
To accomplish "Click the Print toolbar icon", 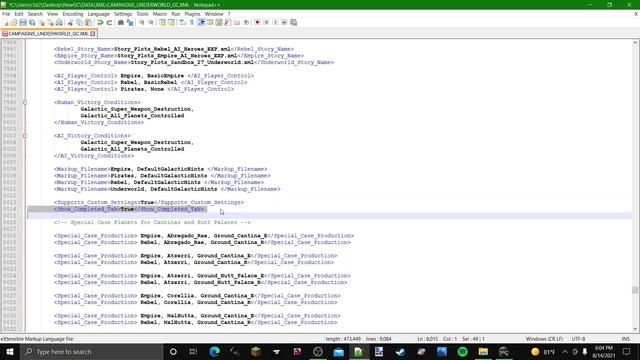I will tap(59, 22).
